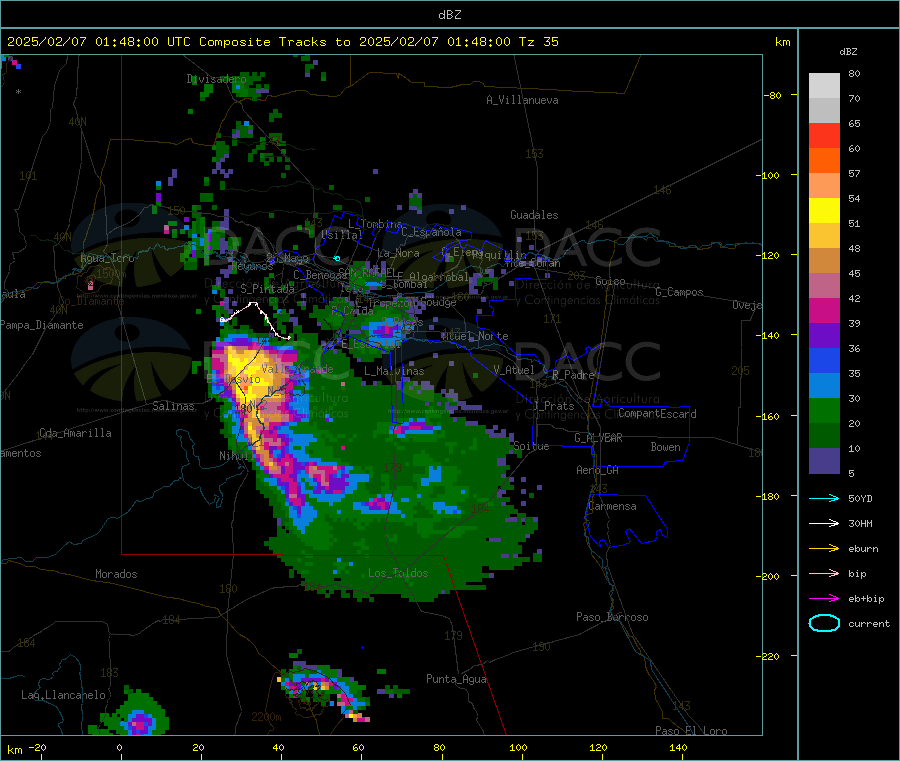The height and width of the screenshot is (761, 900).
Task: Pick the lightest gray top swatch in legend
Action: 824,86
